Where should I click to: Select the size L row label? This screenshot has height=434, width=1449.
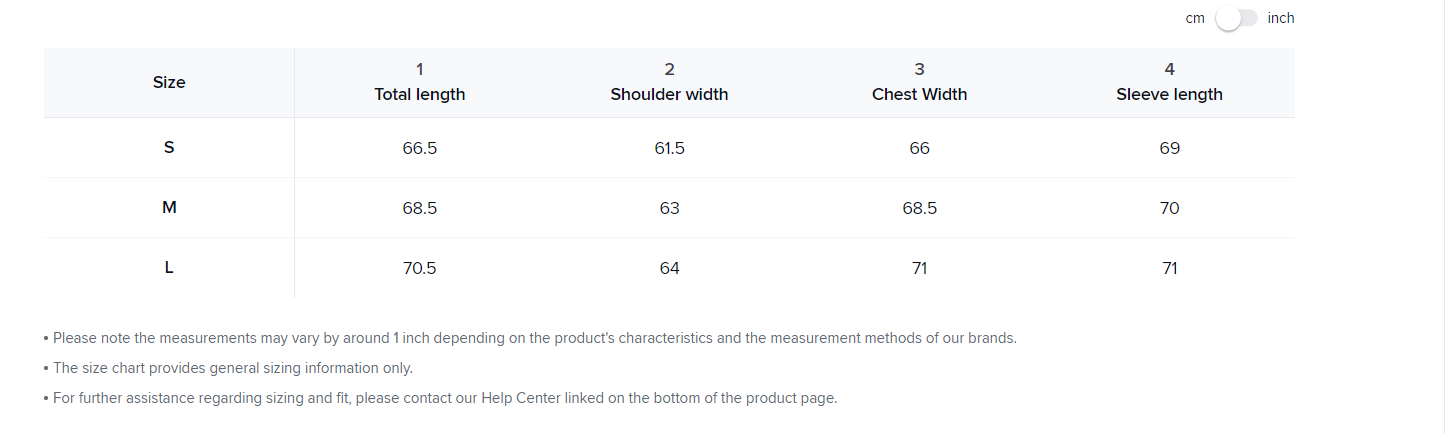click(x=169, y=268)
